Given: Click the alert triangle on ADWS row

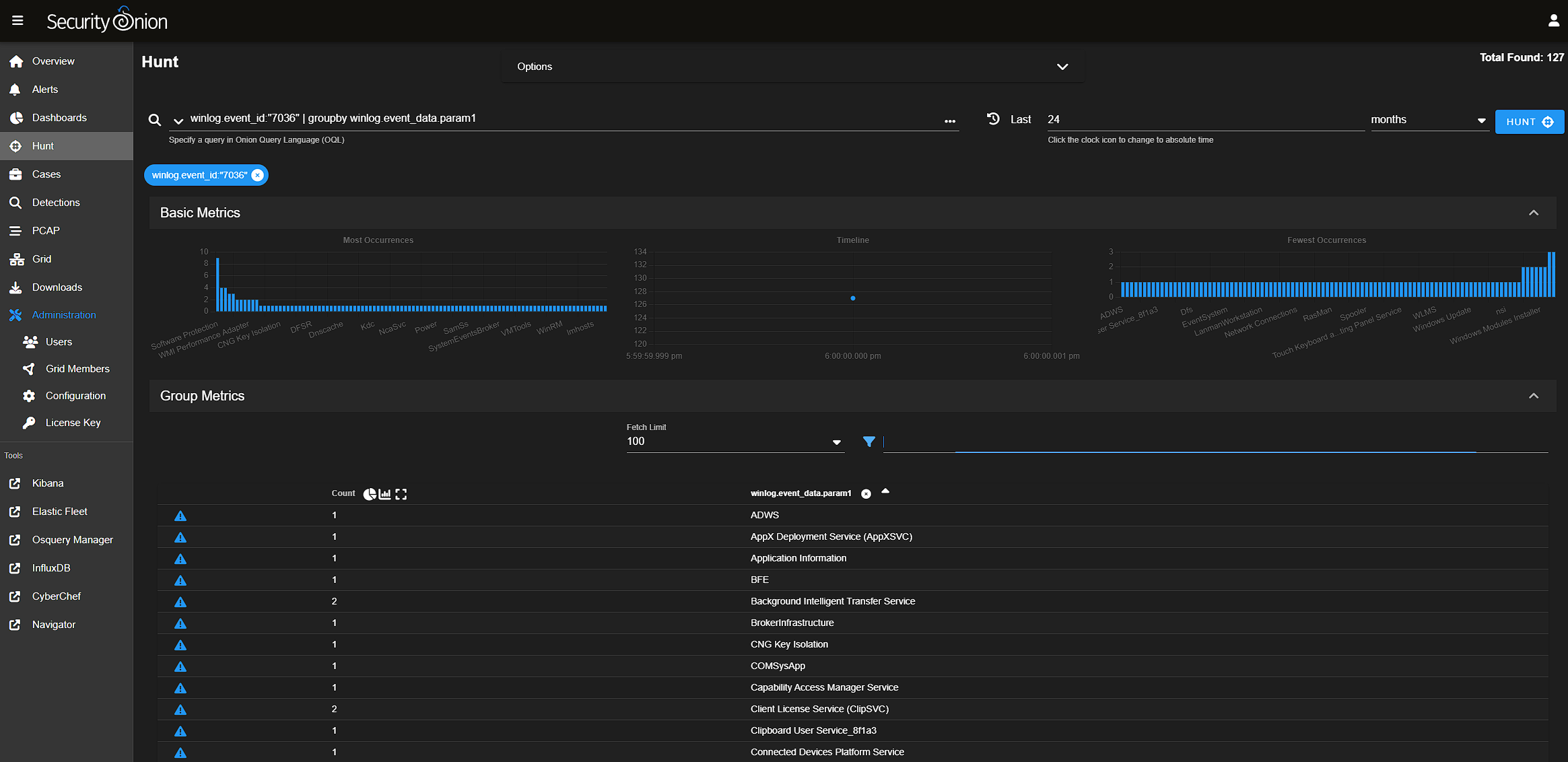Looking at the screenshot, I should click(180, 516).
